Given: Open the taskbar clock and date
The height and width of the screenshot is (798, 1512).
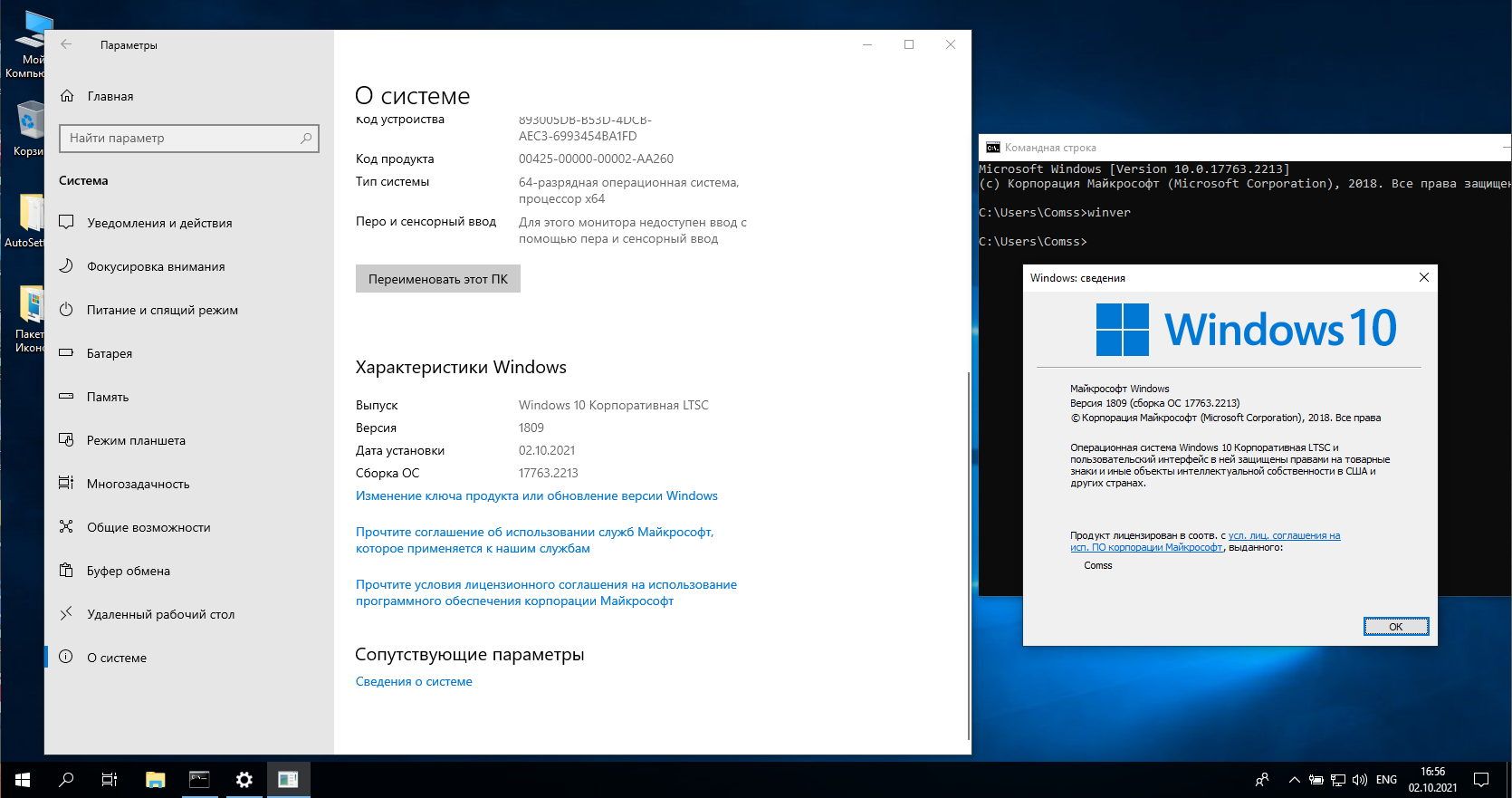Looking at the screenshot, I should point(1432,779).
